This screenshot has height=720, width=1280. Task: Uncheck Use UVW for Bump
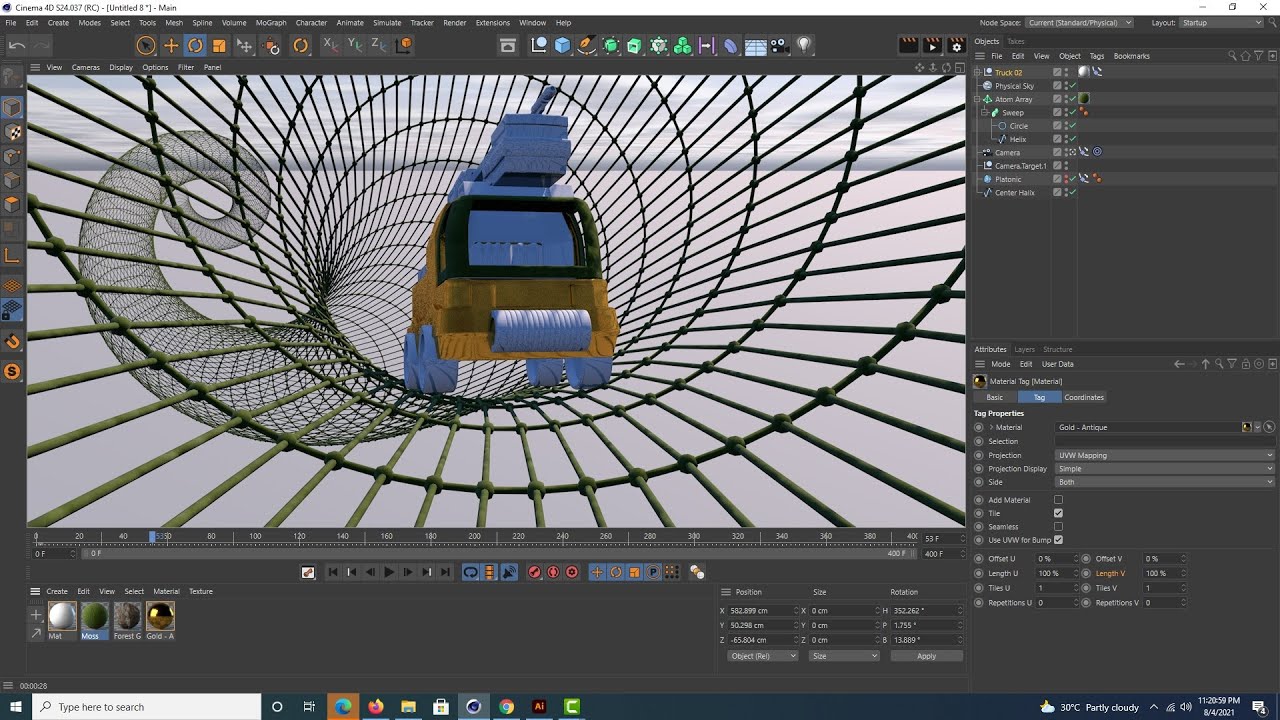point(1058,540)
